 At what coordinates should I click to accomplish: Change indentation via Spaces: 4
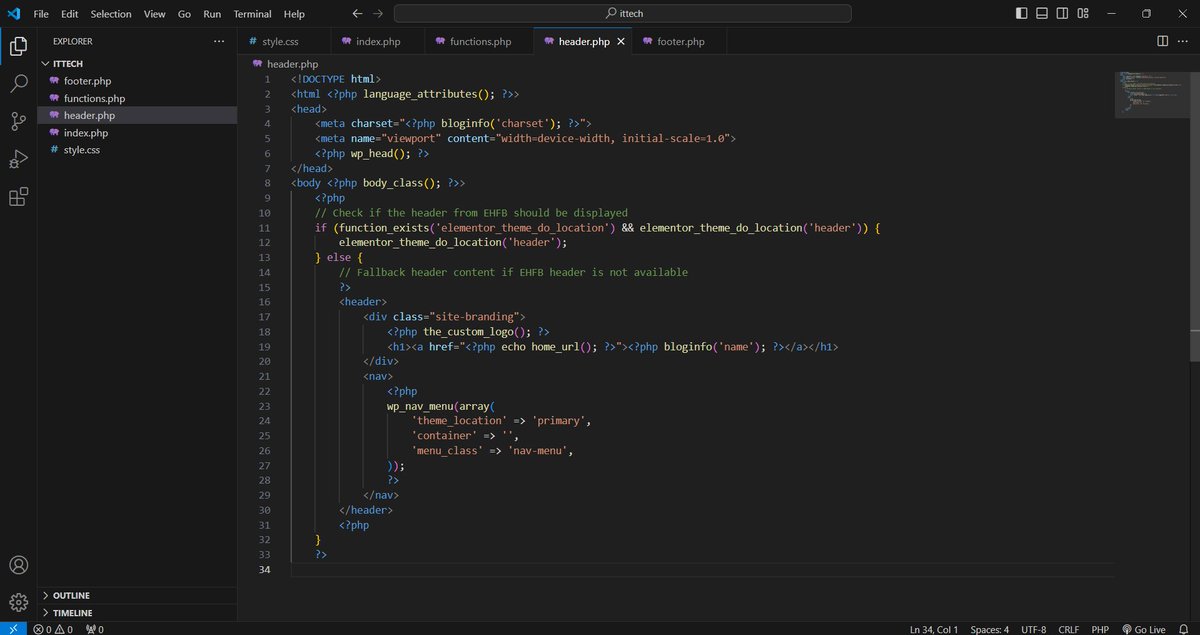pyautogui.click(x=990, y=629)
